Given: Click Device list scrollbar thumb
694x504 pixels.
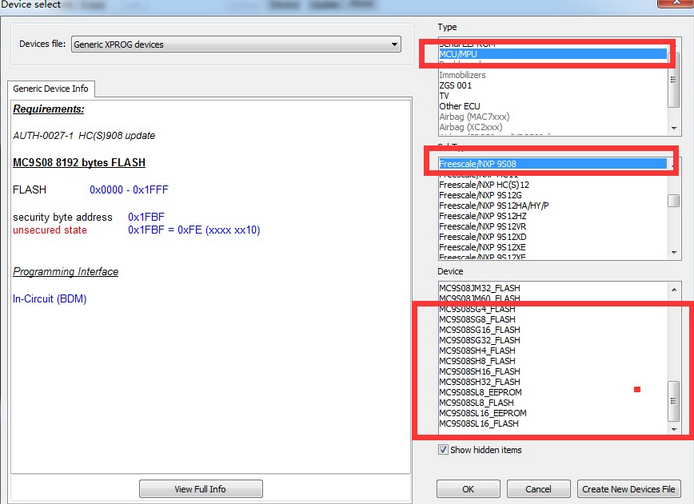Looking at the screenshot, I should coord(674,401).
